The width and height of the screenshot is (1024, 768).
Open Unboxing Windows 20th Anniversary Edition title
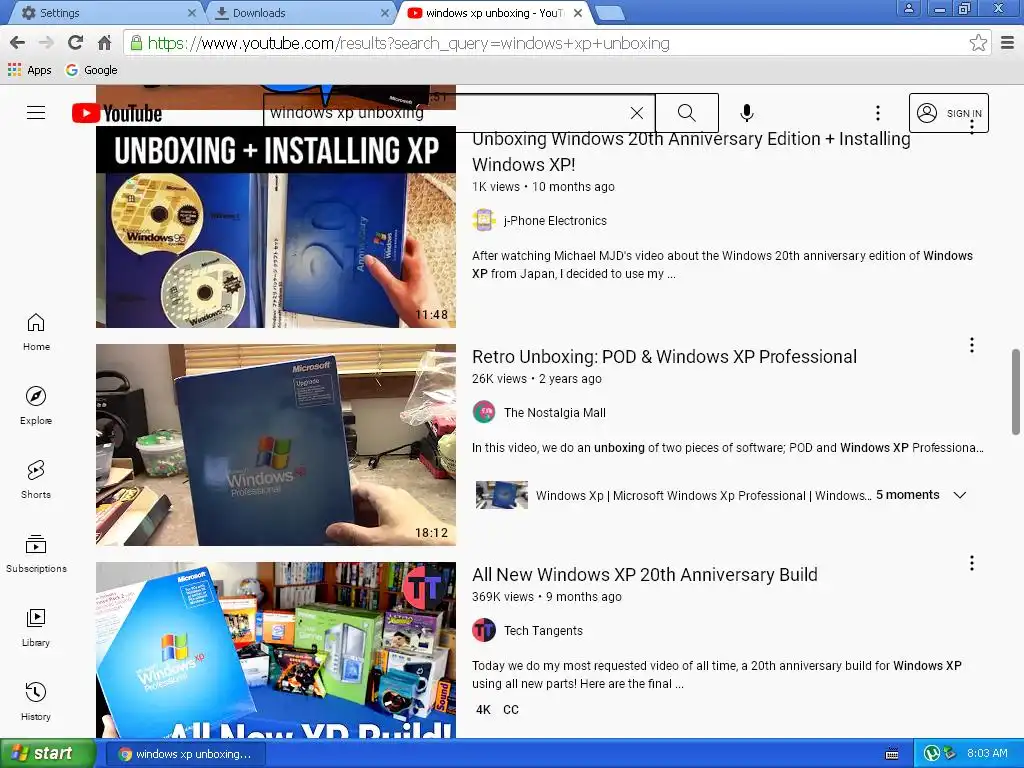(691, 152)
